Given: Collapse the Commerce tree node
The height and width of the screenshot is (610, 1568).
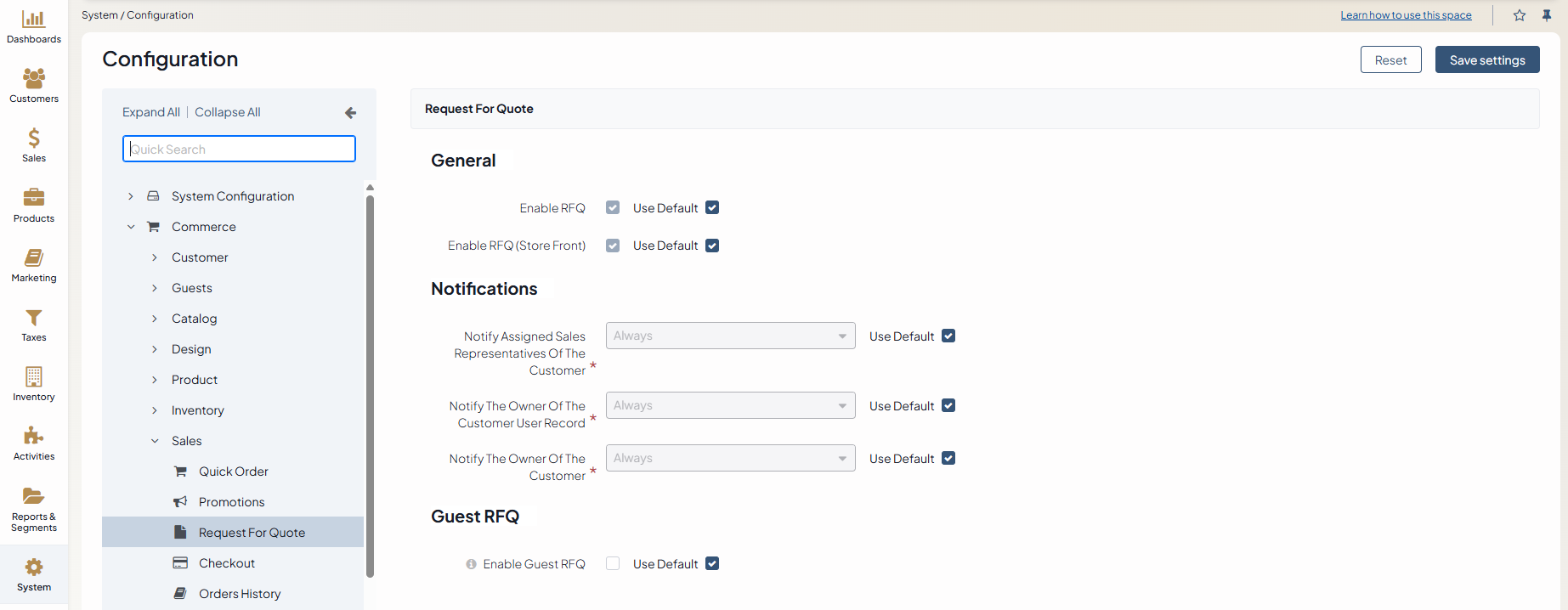Looking at the screenshot, I should 131,227.
